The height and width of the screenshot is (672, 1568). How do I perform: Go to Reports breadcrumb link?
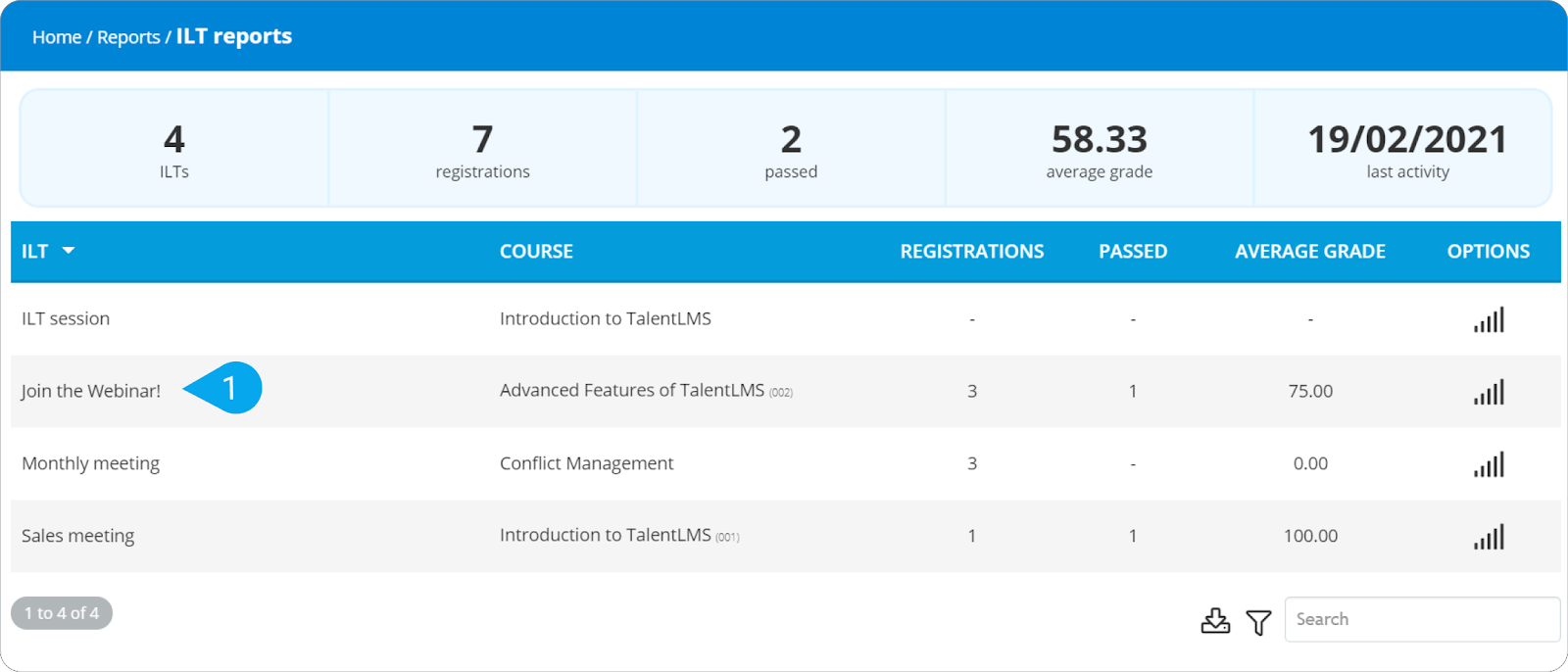click(x=128, y=37)
